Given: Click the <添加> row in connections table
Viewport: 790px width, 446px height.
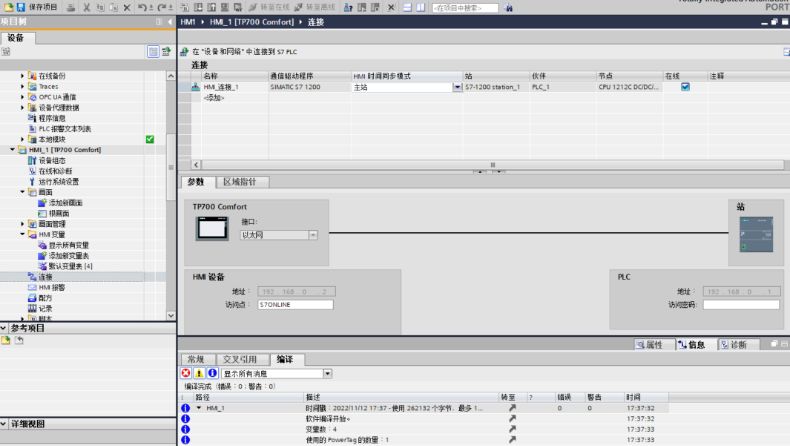Looking at the screenshot, I should pyautogui.click(x=214, y=98).
